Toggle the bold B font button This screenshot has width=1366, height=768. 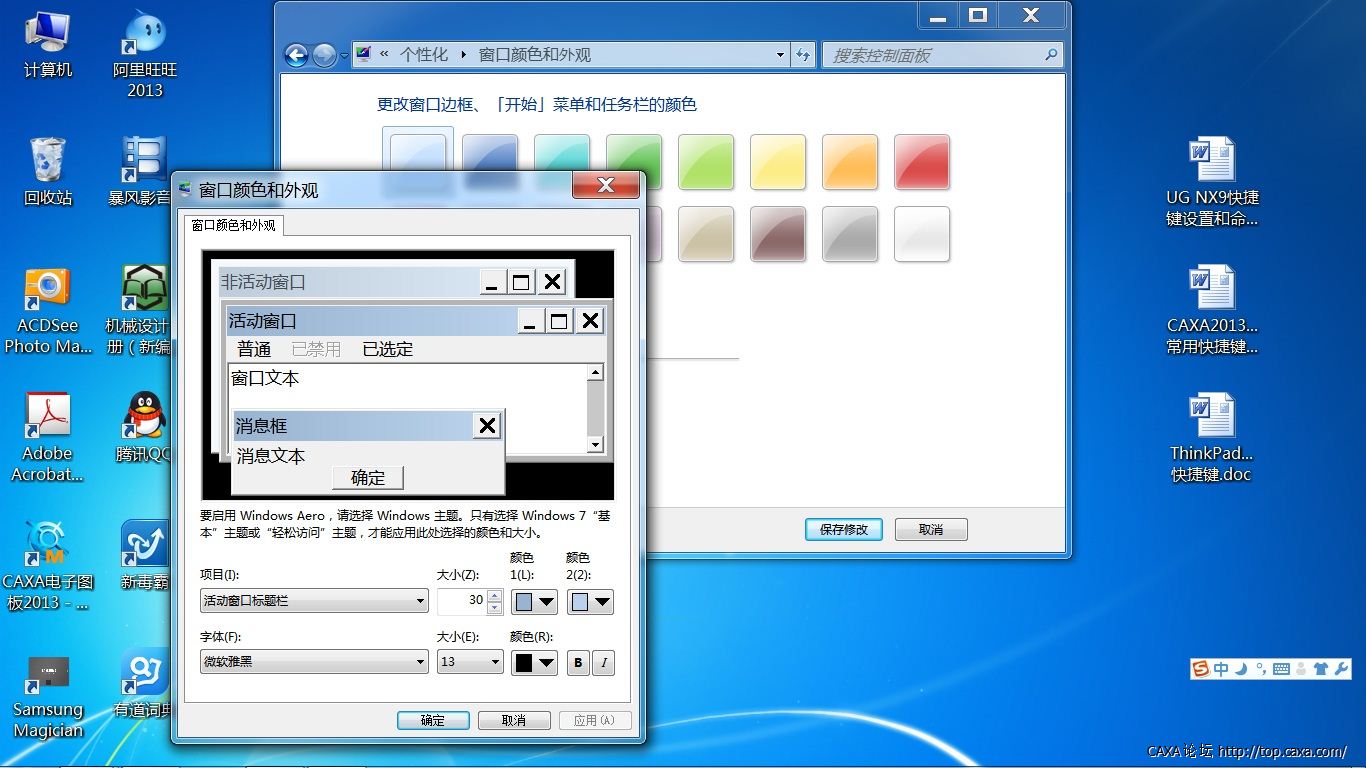pyautogui.click(x=578, y=663)
